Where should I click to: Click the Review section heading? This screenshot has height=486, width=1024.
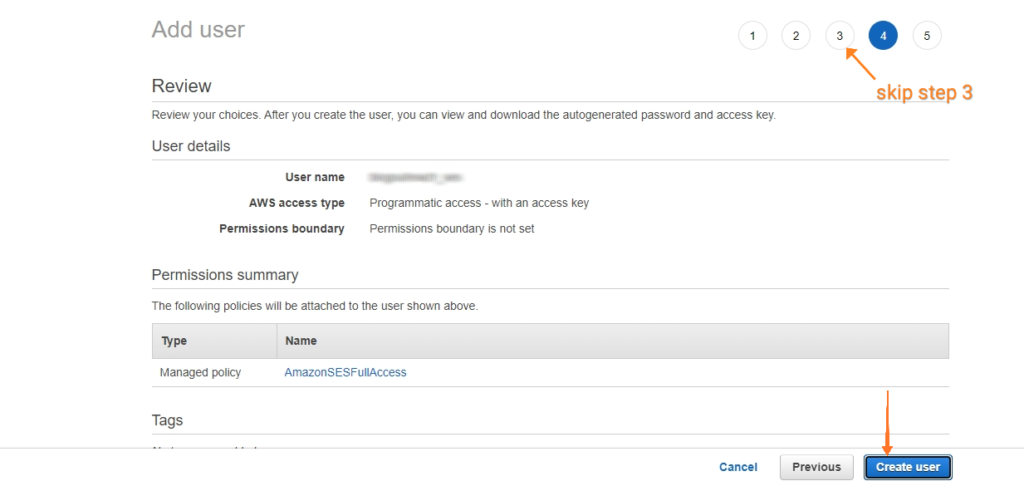(182, 86)
